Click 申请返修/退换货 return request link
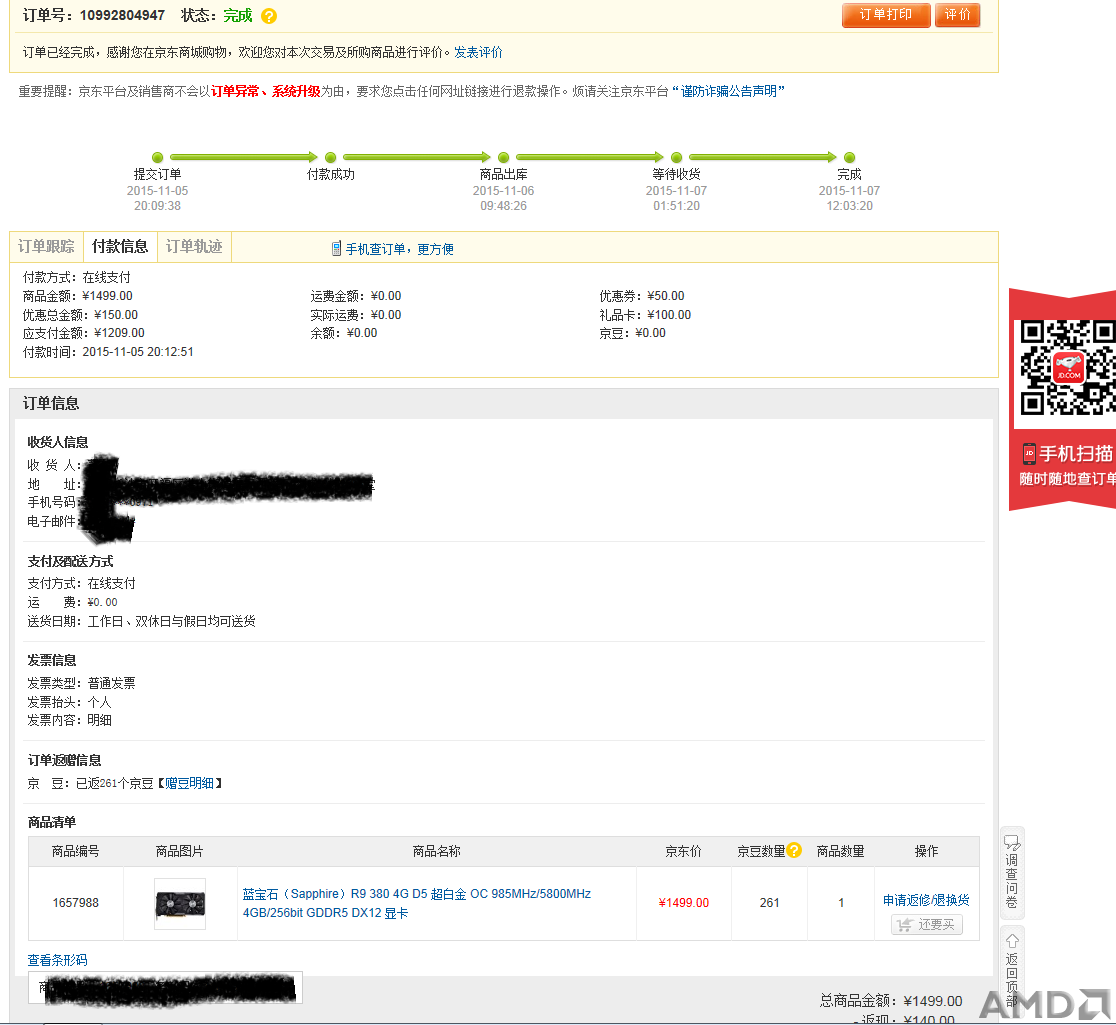 pos(926,900)
